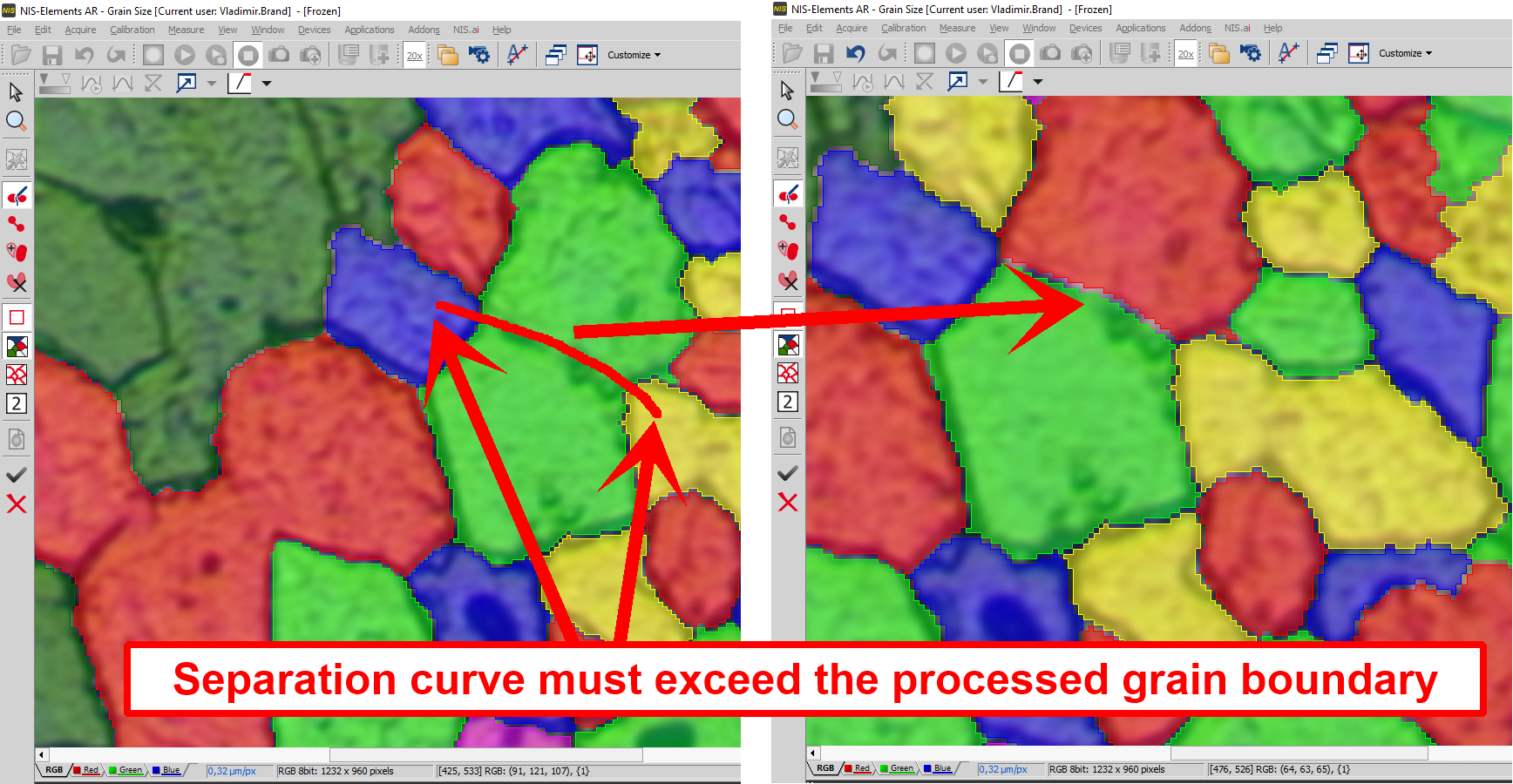The width and height of the screenshot is (1513, 784).
Task: Activate the magnifier zoom tool in left window
Action: tap(16, 121)
